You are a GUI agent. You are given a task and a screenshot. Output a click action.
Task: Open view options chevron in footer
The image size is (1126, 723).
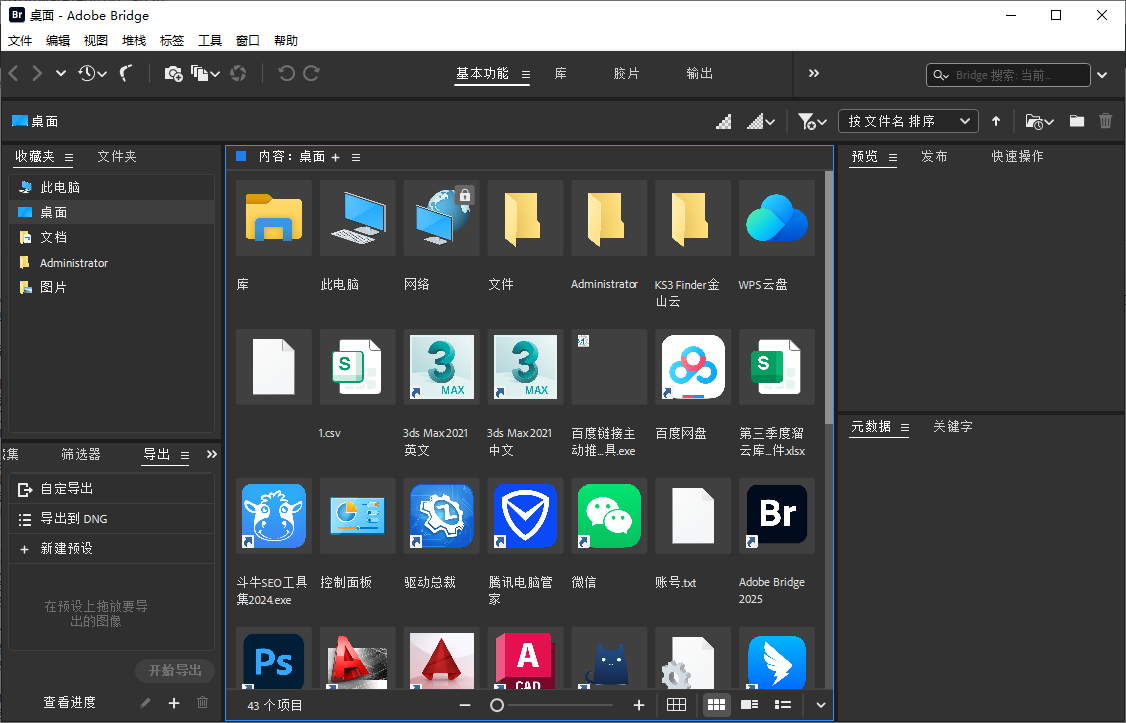tap(821, 705)
